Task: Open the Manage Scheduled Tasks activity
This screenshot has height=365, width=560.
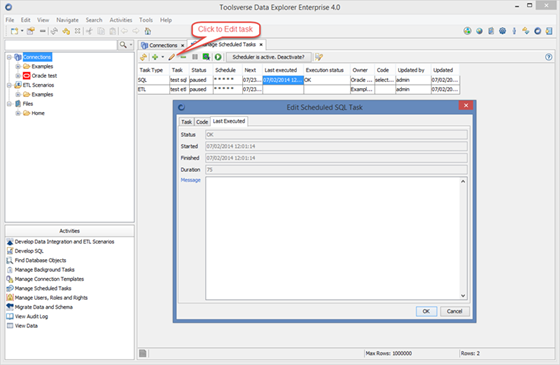Action: pos(43,289)
